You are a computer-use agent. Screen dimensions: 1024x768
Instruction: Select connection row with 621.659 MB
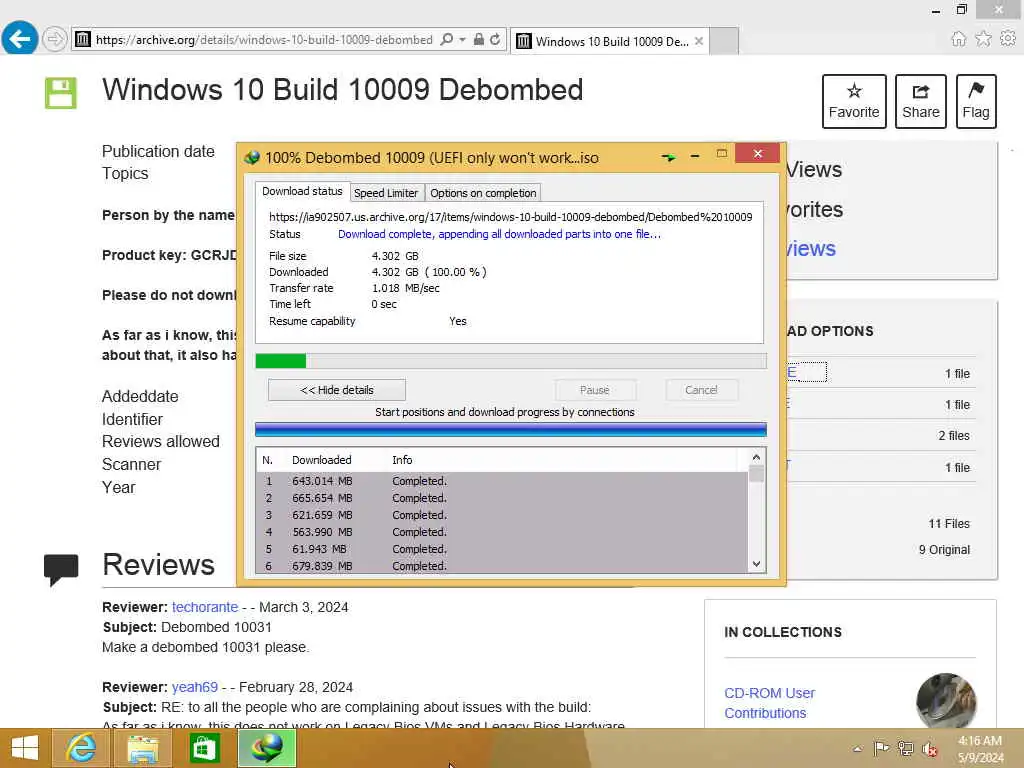[x=502, y=515]
